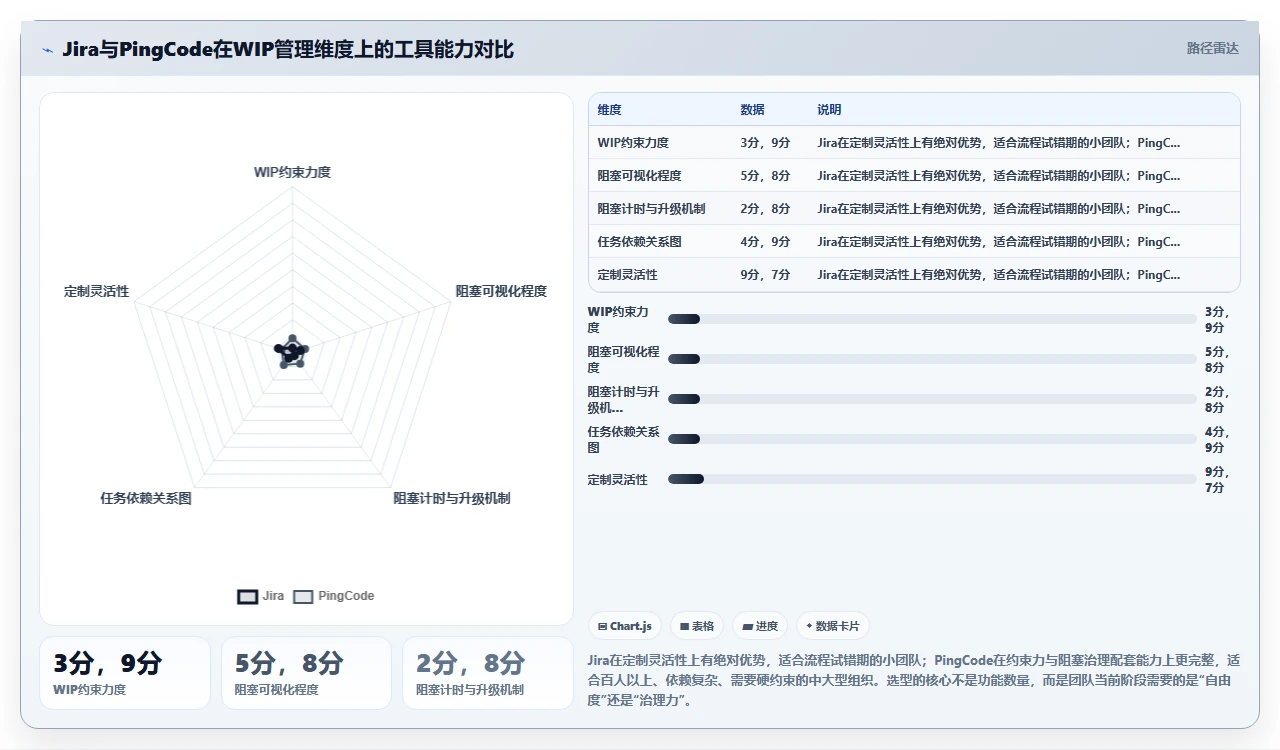Screen dimensions: 1280x750
Task: Select the "阻塞计时与升级机制" cell in the table
Action: (660, 209)
